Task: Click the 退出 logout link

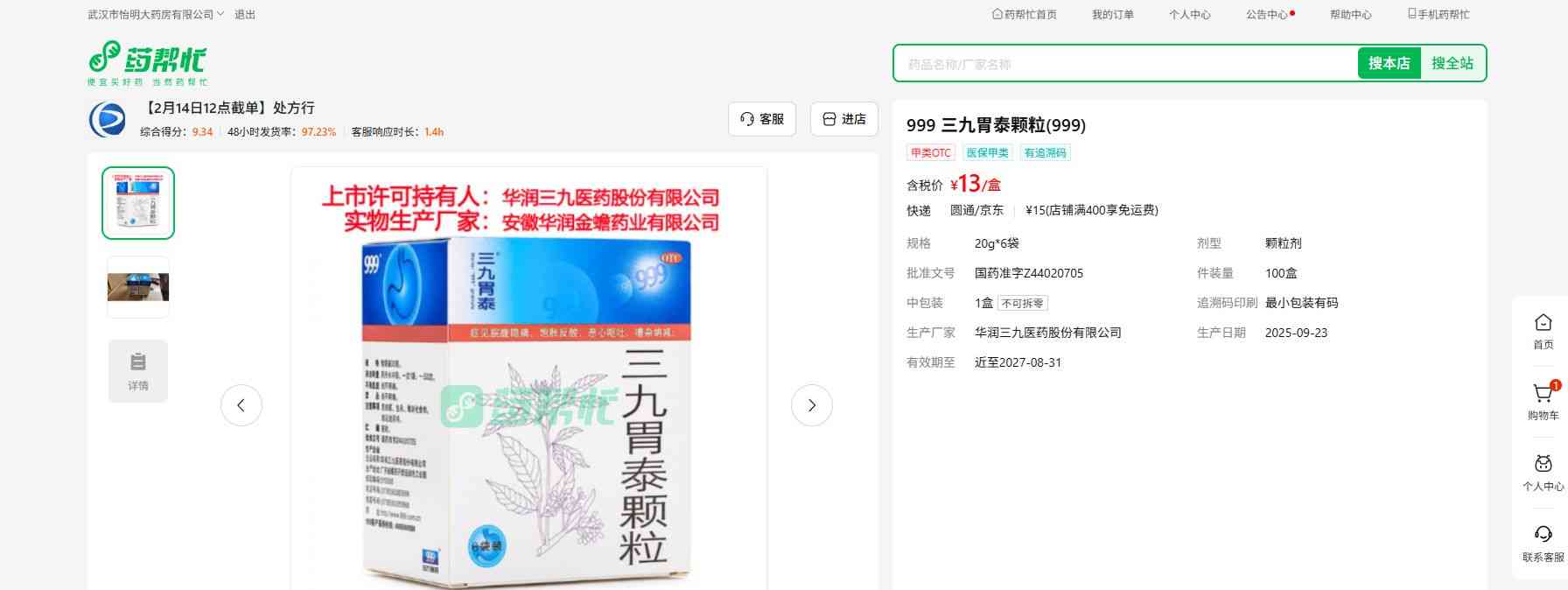Action: 245,15
